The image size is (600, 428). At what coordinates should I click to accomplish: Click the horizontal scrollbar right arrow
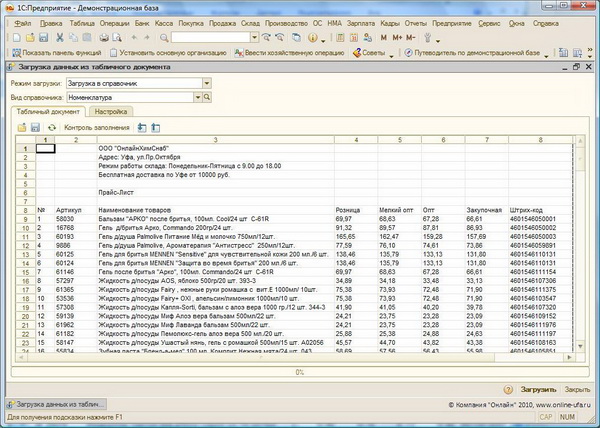tap(569, 357)
